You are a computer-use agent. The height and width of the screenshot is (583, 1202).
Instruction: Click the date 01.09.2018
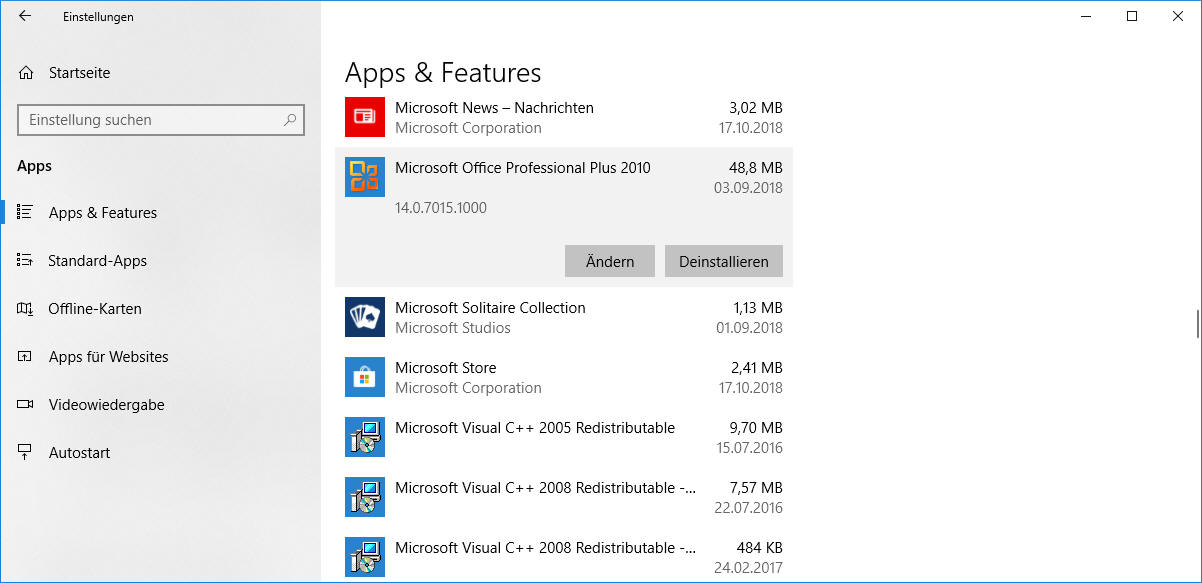pos(750,328)
